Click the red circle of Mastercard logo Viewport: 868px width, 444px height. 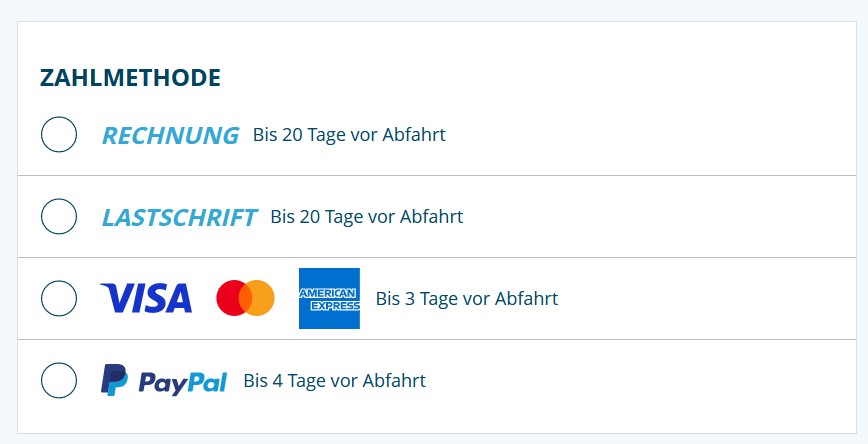click(x=230, y=298)
